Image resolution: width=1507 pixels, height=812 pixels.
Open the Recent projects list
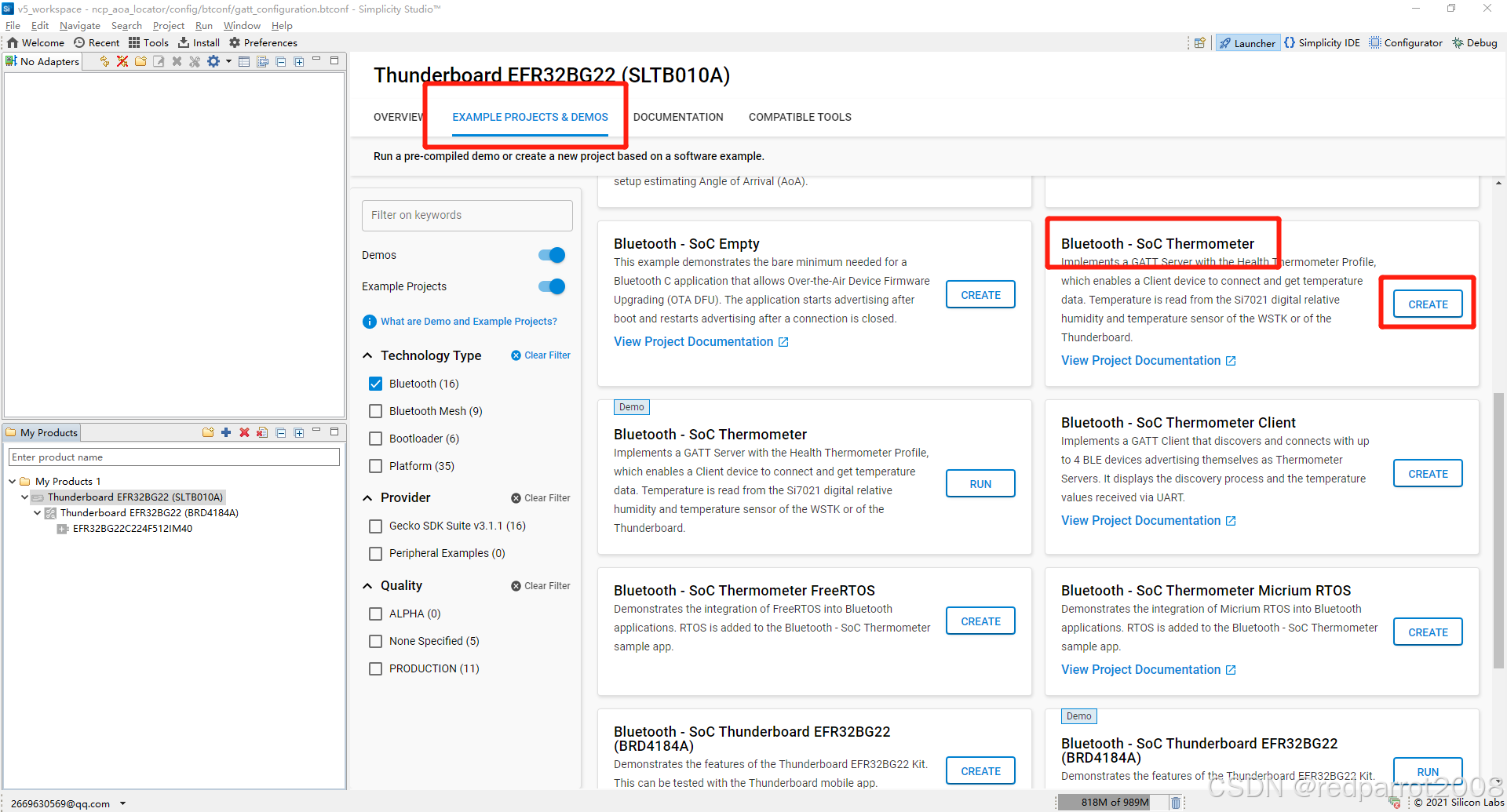click(x=97, y=42)
